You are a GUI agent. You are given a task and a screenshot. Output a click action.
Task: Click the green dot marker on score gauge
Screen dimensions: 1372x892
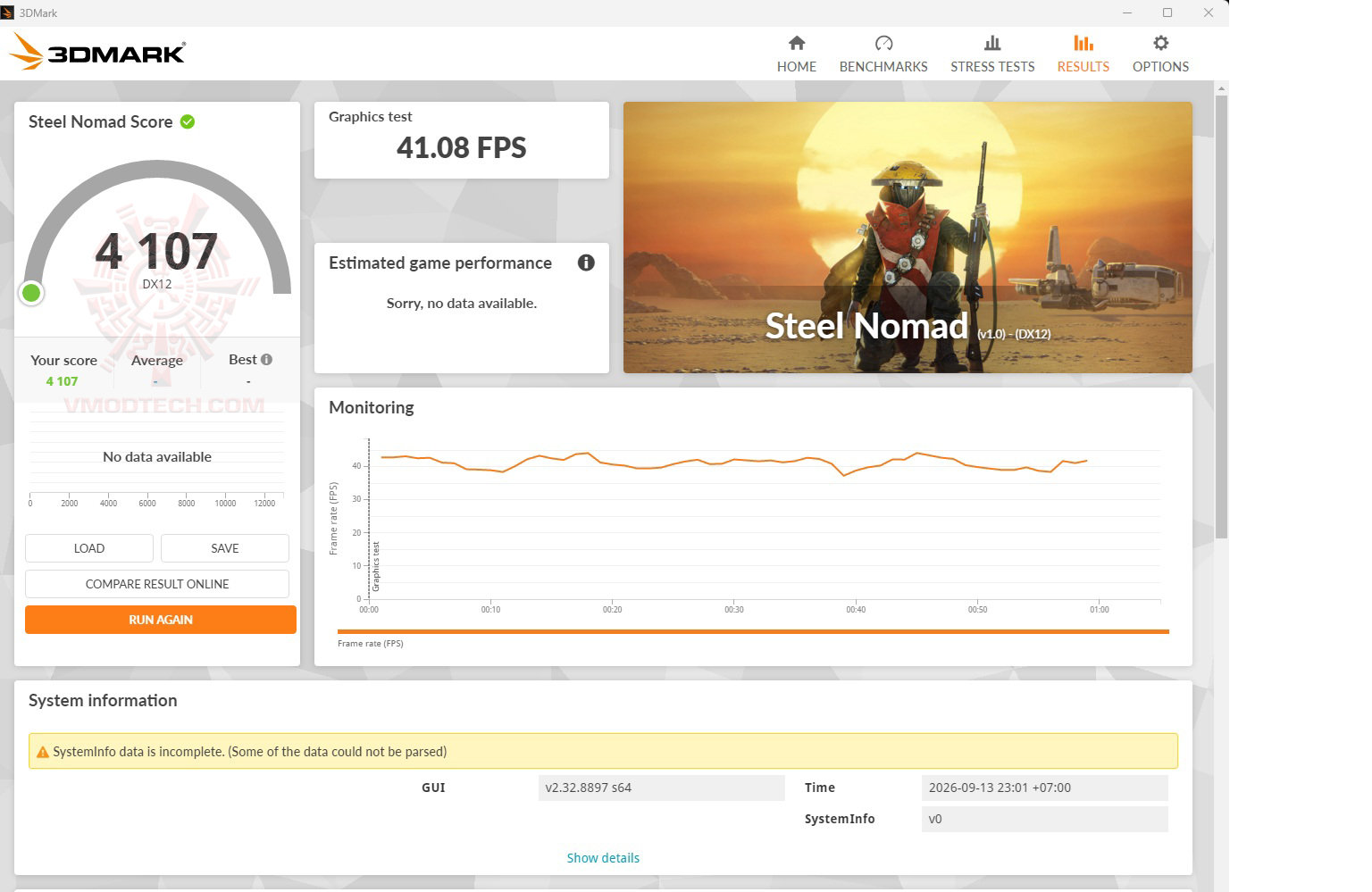[31, 292]
